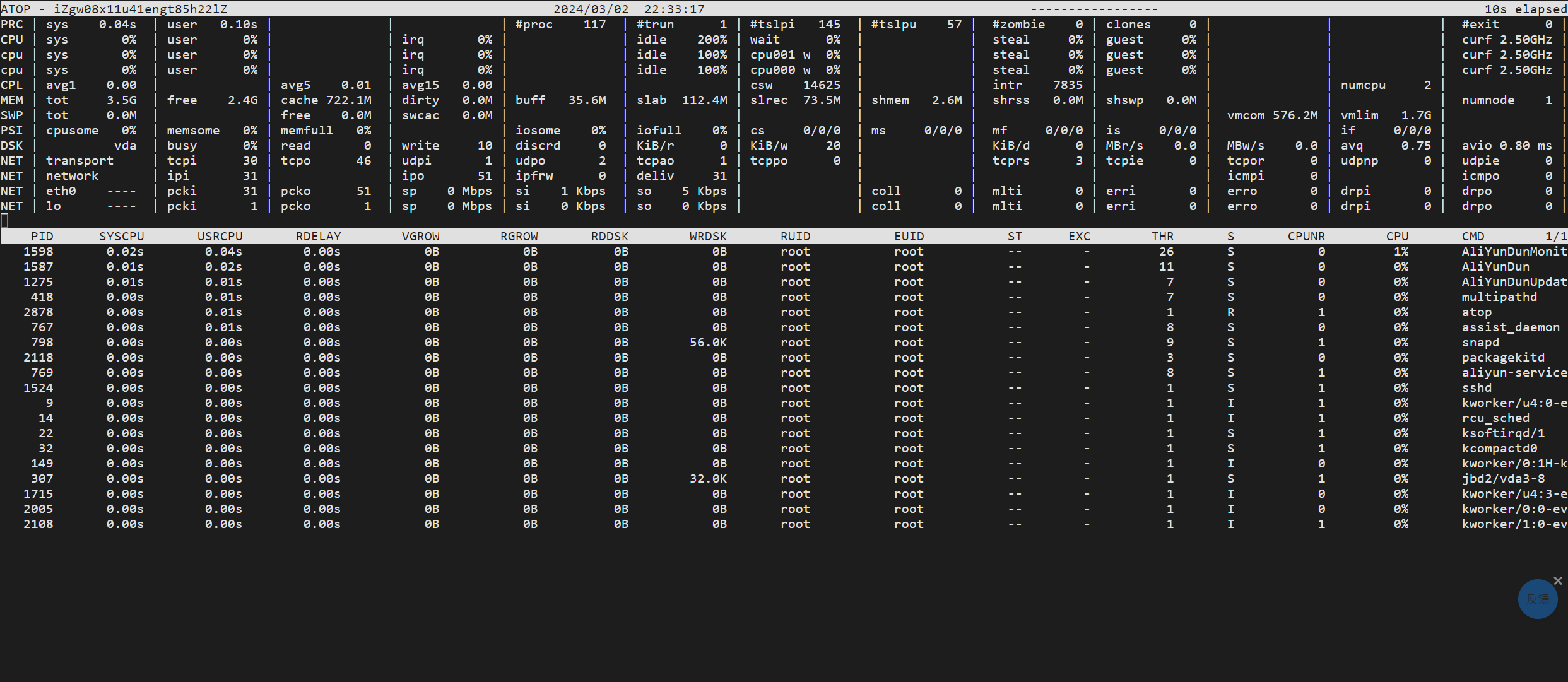Image resolution: width=1568 pixels, height=682 pixels.
Task: Dismiss the feedback bubble with its X
Action: (1557, 580)
